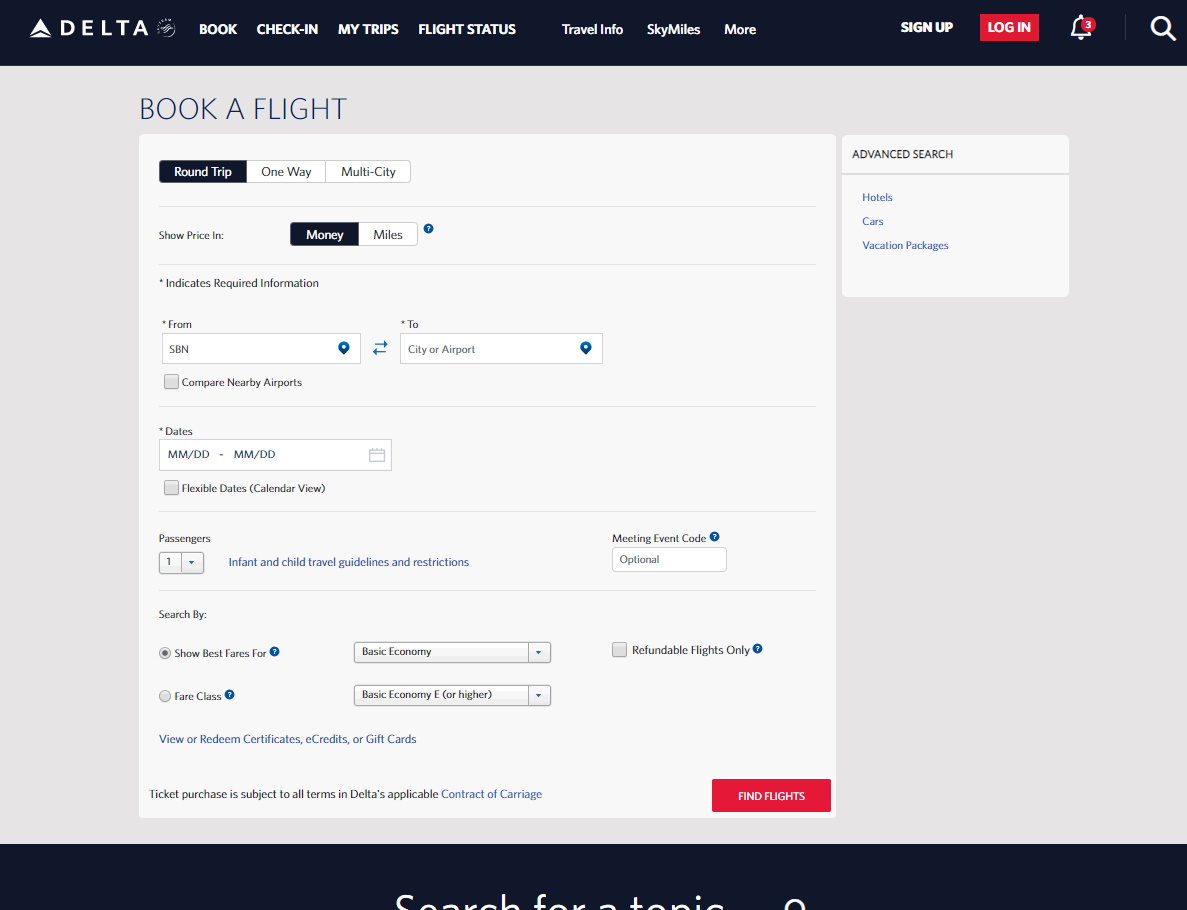
Task: Select Fare Class radio button
Action: [164, 696]
